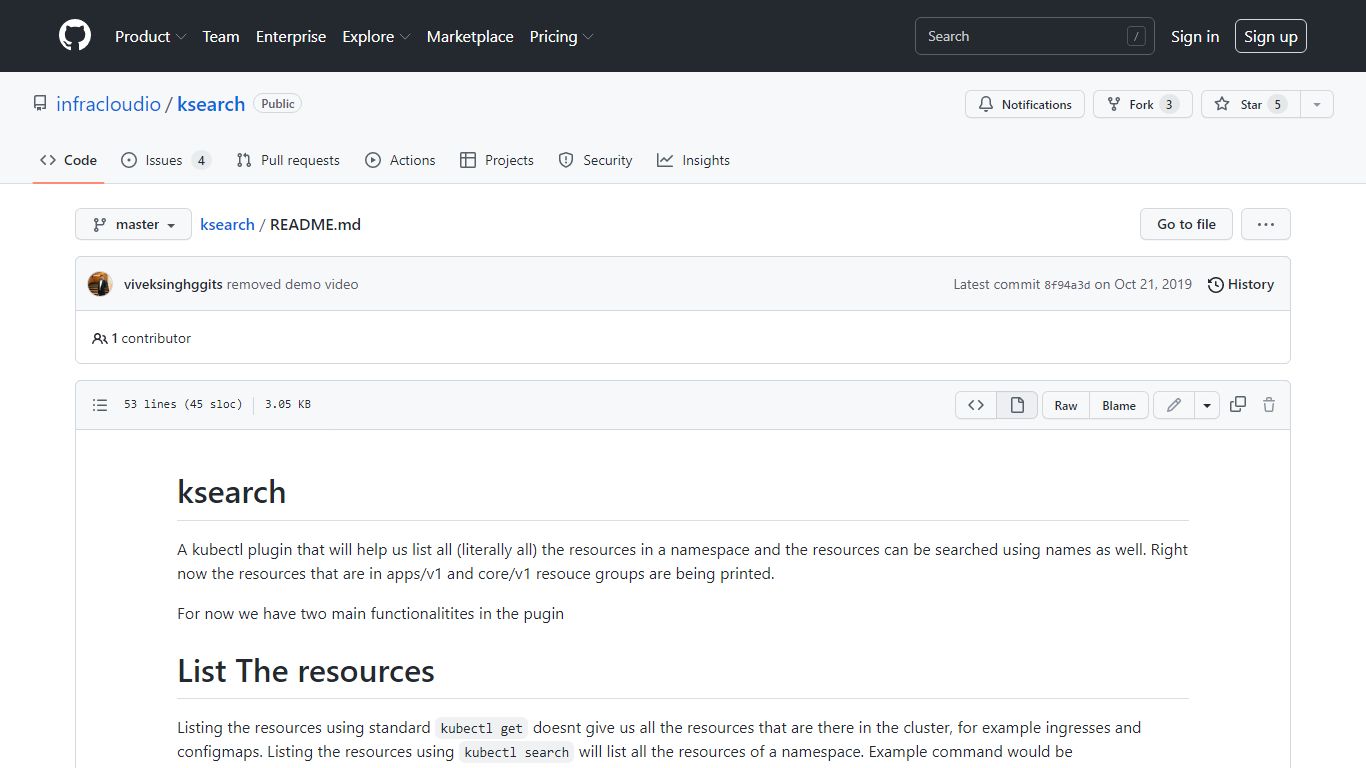Image resolution: width=1366 pixels, height=768 pixels.
Task: Open viveksinghggits author profile link
Action: click(173, 284)
